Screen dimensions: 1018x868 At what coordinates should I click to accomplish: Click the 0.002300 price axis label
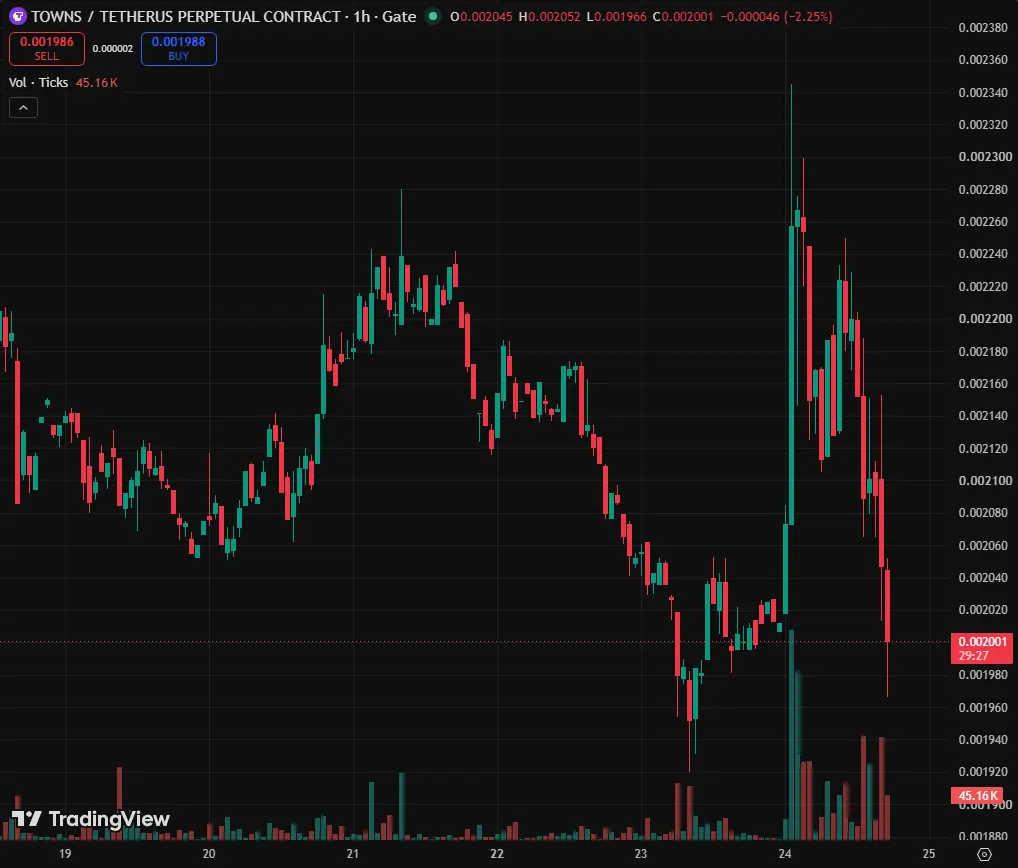tap(985, 156)
